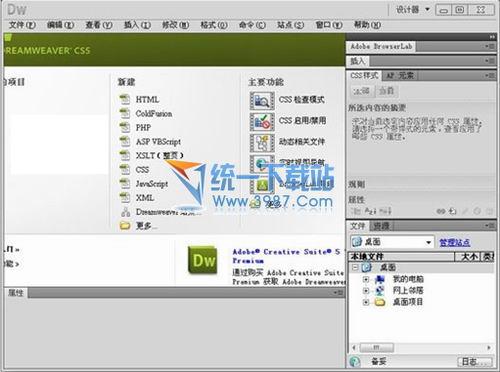Open the 修改(M) menu
The image size is (500, 372).
[175, 25]
